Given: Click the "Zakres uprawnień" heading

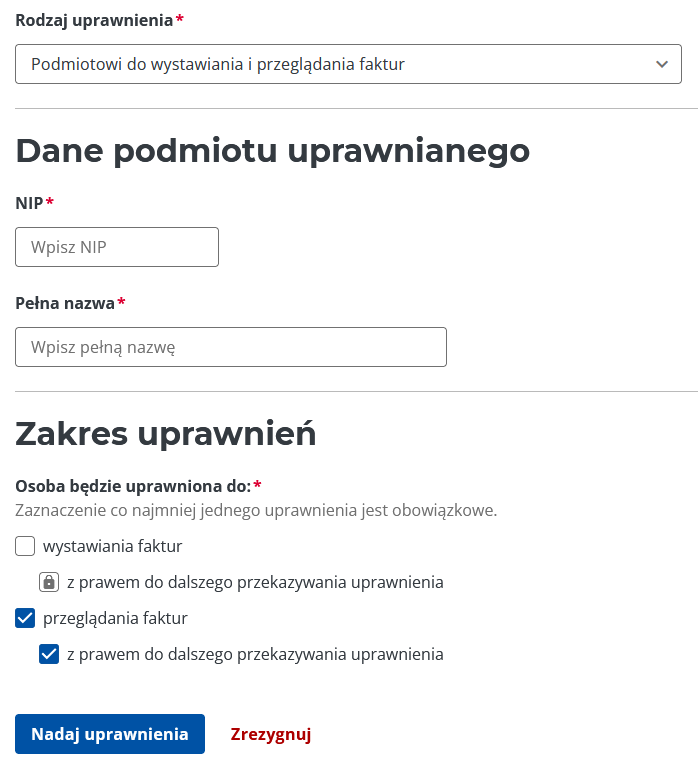Looking at the screenshot, I should [x=166, y=434].
